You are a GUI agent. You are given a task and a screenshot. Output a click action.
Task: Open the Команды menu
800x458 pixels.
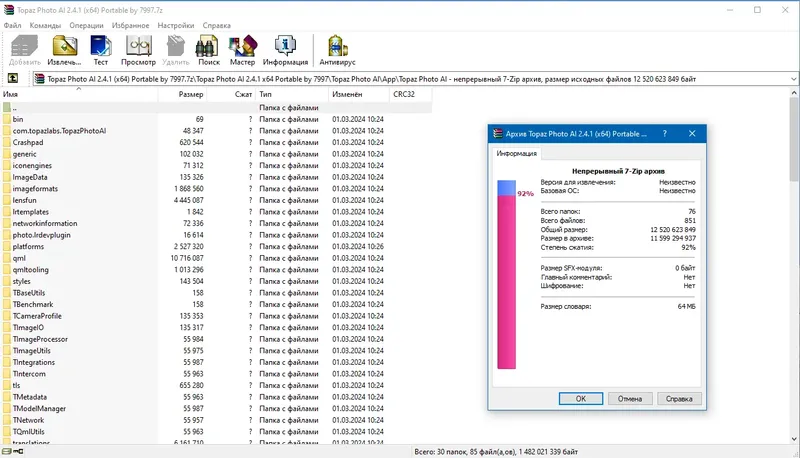point(45,25)
